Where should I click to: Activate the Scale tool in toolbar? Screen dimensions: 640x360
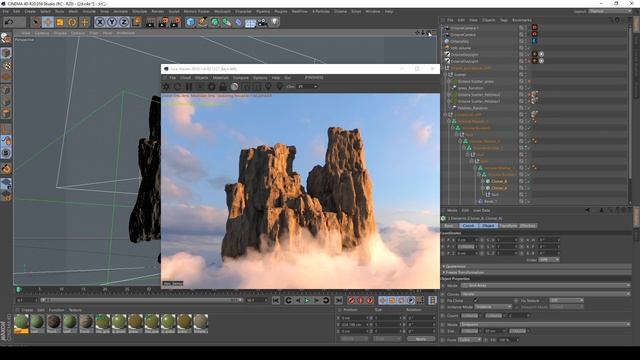tap(60, 22)
